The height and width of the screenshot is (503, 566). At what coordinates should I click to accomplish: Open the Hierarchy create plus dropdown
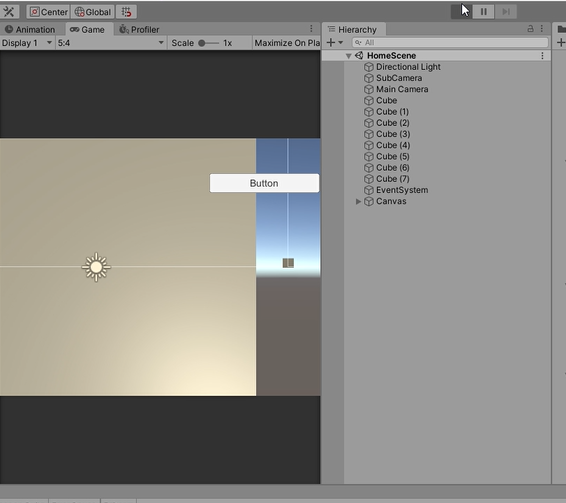pyautogui.click(x=335, y=43)
